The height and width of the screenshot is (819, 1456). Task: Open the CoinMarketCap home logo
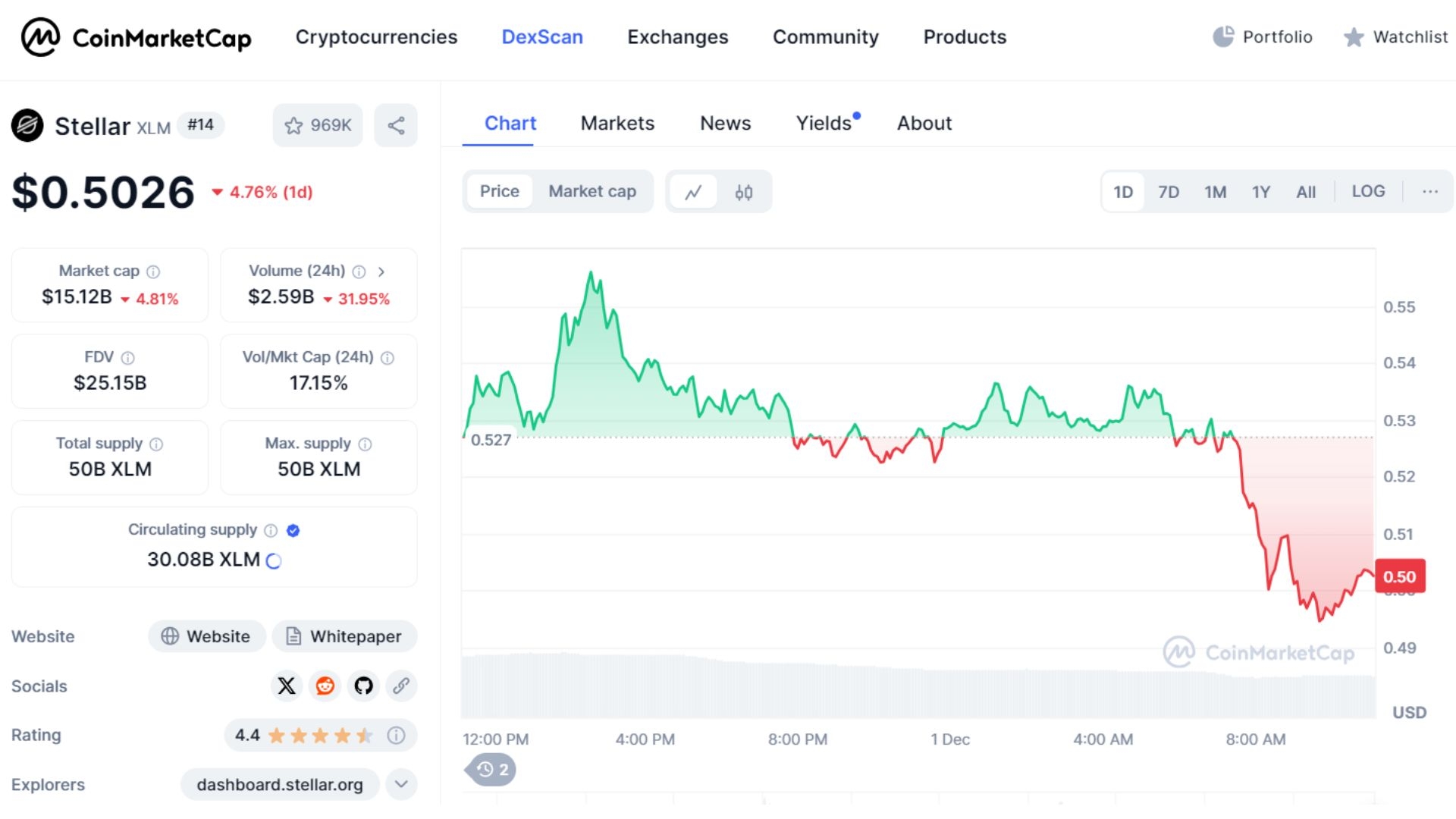pos(136,36)
